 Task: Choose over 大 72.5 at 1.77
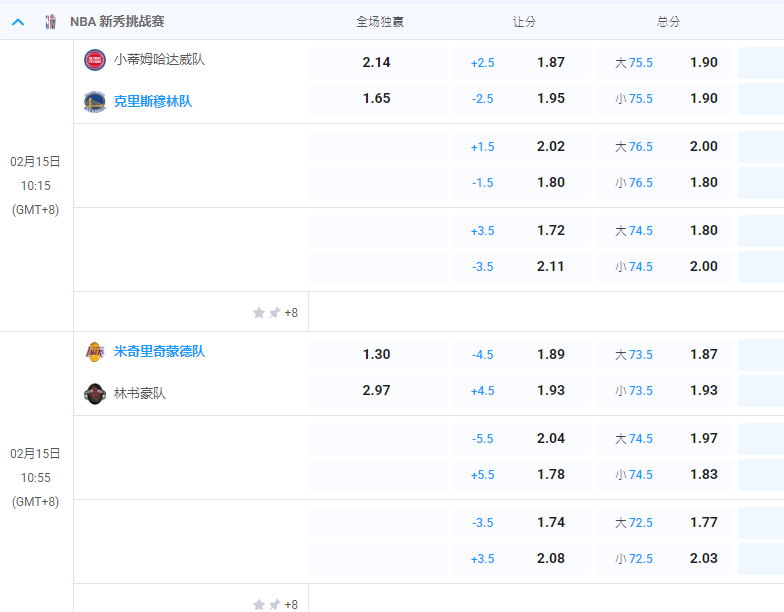click(x=664, y=522)
